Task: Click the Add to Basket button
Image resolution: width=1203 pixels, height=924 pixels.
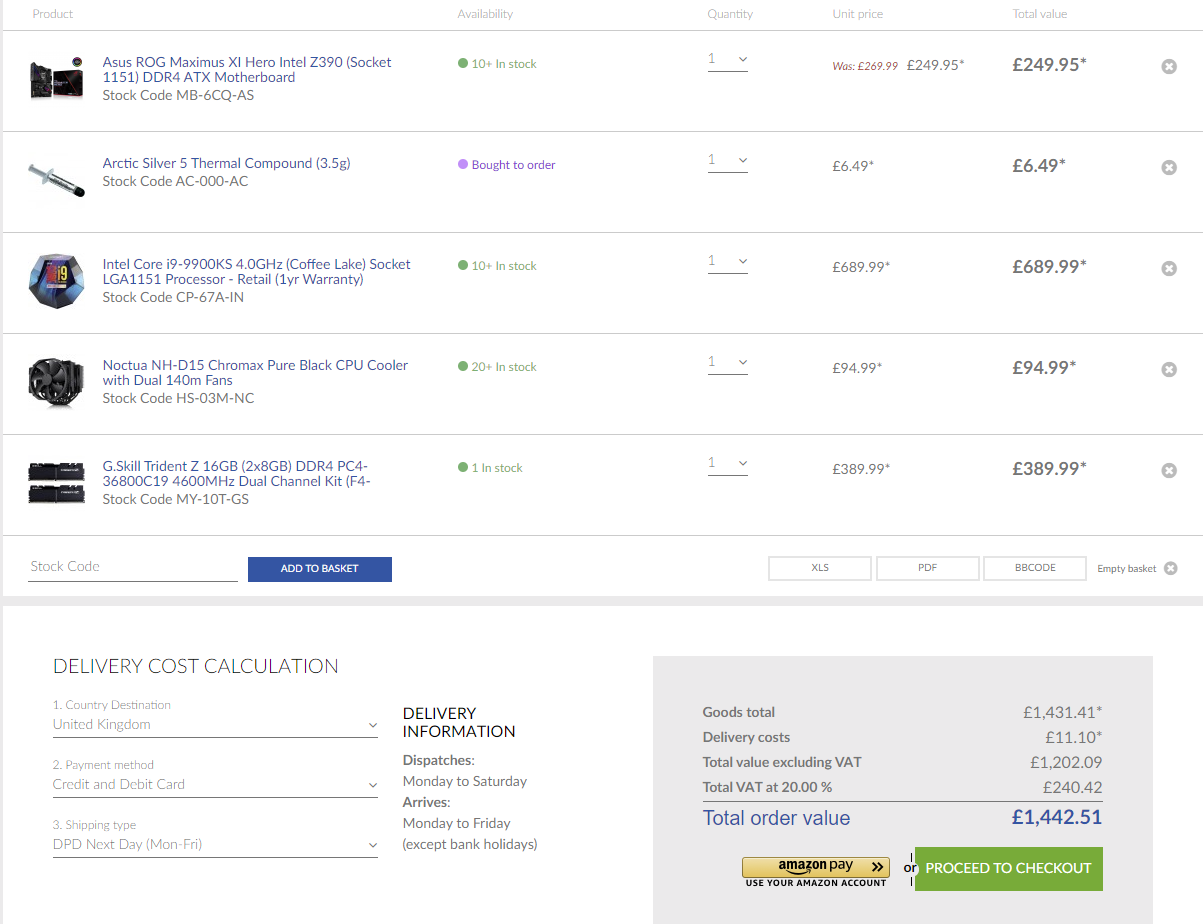Action: tap(320, 569)
